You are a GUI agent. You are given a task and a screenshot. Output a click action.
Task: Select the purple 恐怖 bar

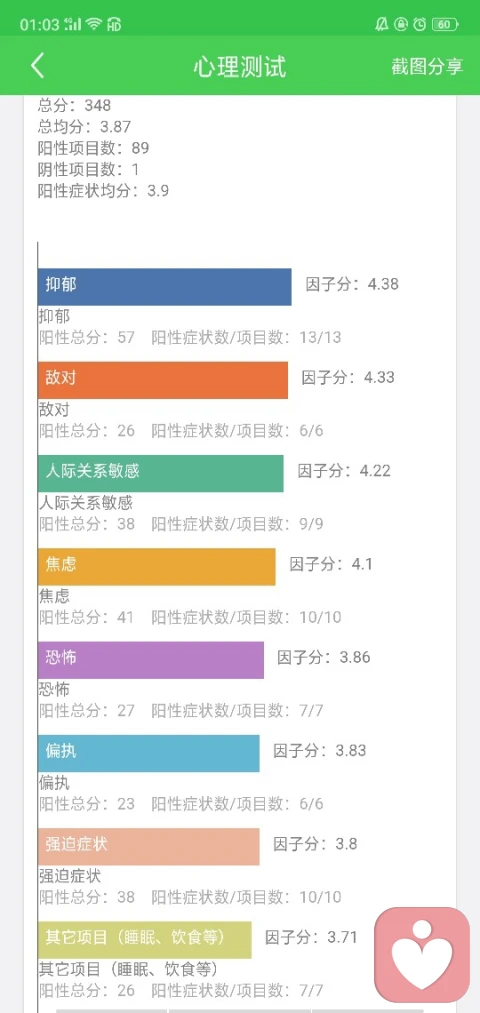click(151, 660)
